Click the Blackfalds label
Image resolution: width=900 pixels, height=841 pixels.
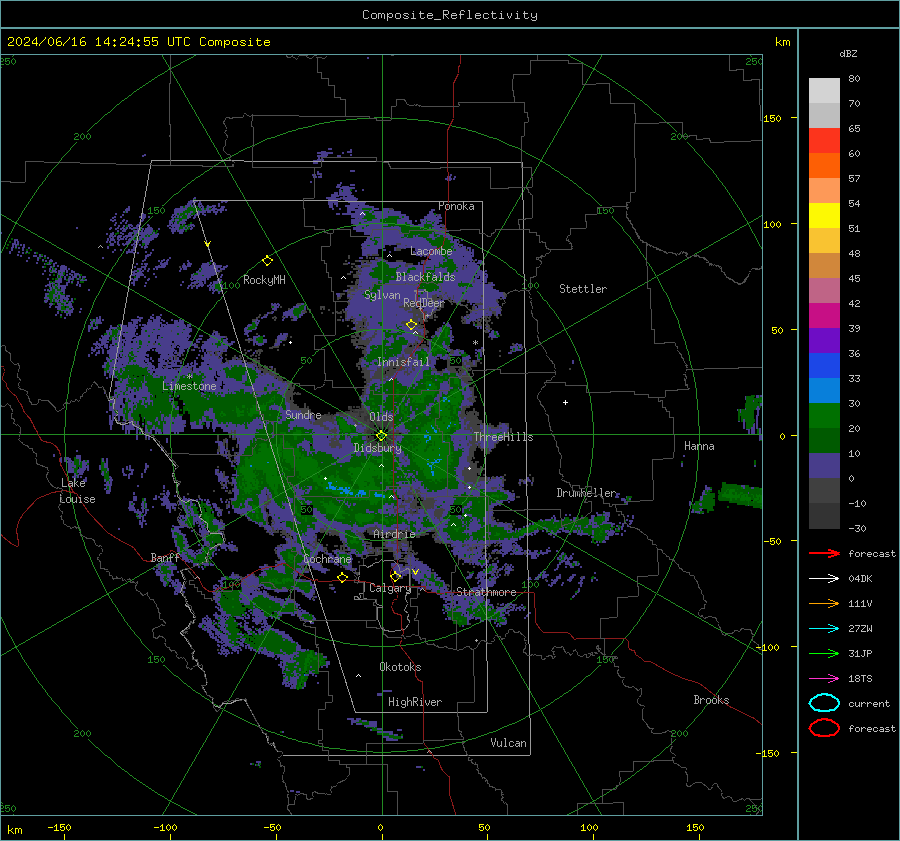pyautogui.click(x=425, y=277)
